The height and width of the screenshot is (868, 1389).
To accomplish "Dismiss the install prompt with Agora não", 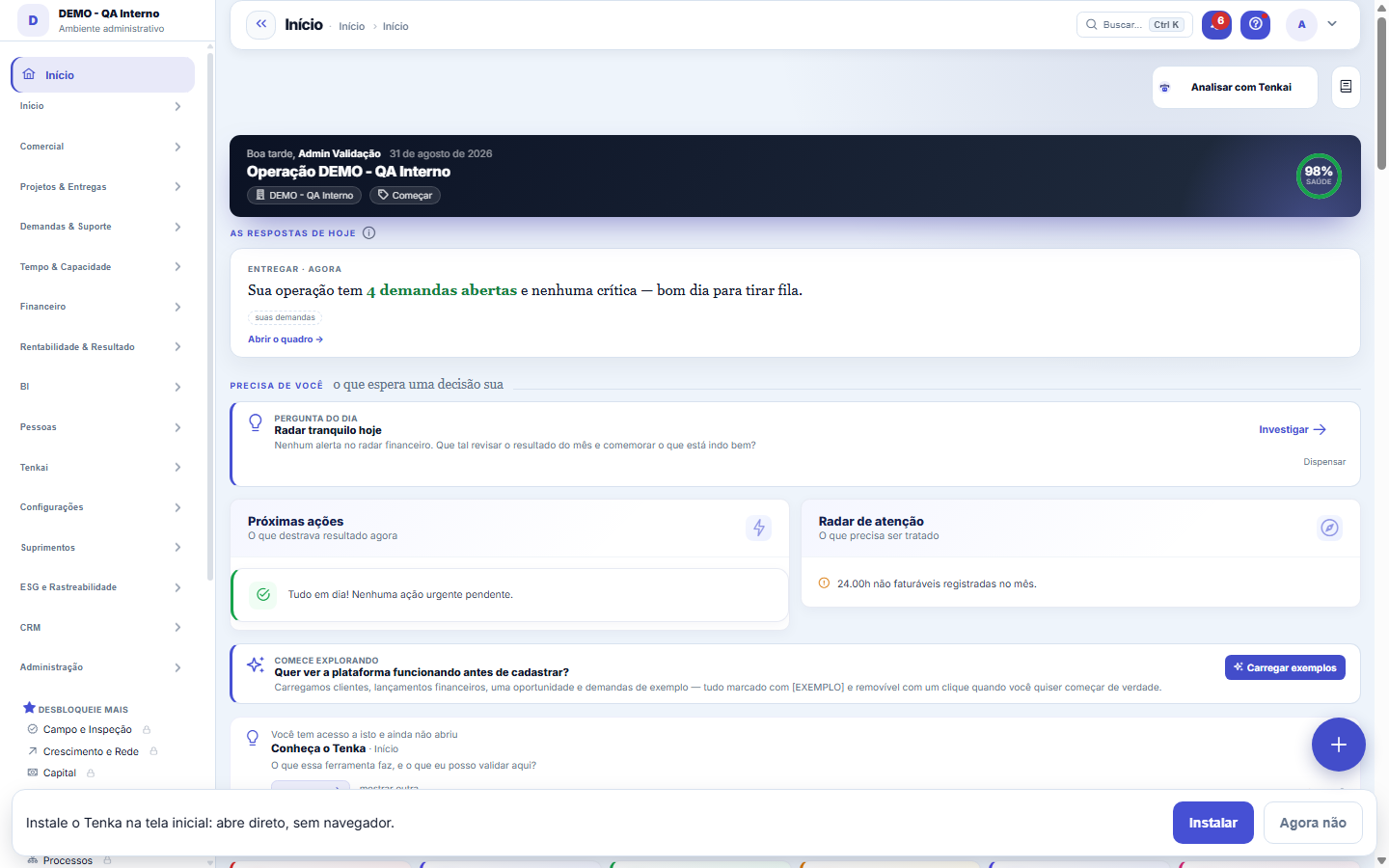I will coord(1313,823).
